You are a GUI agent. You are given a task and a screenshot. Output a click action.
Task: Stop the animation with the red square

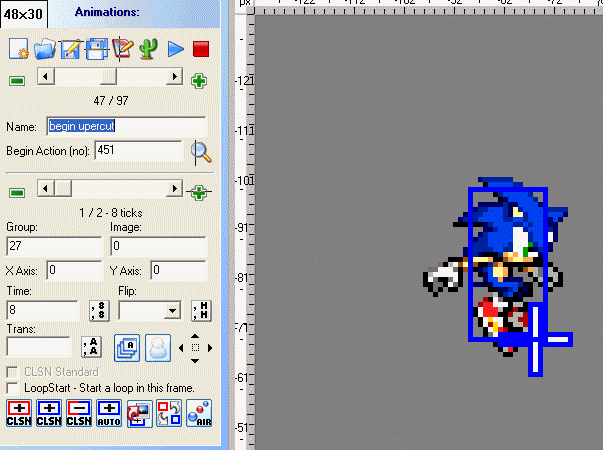pos(201,49)
